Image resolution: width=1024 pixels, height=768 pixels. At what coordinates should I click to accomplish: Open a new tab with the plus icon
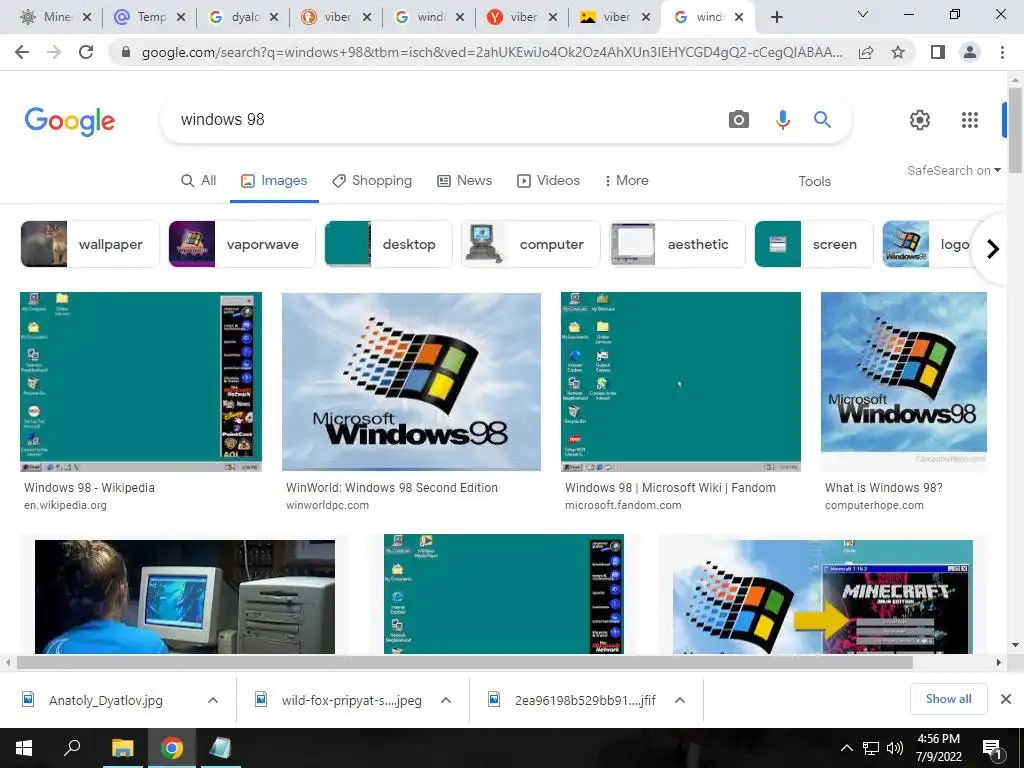point(776,17)
